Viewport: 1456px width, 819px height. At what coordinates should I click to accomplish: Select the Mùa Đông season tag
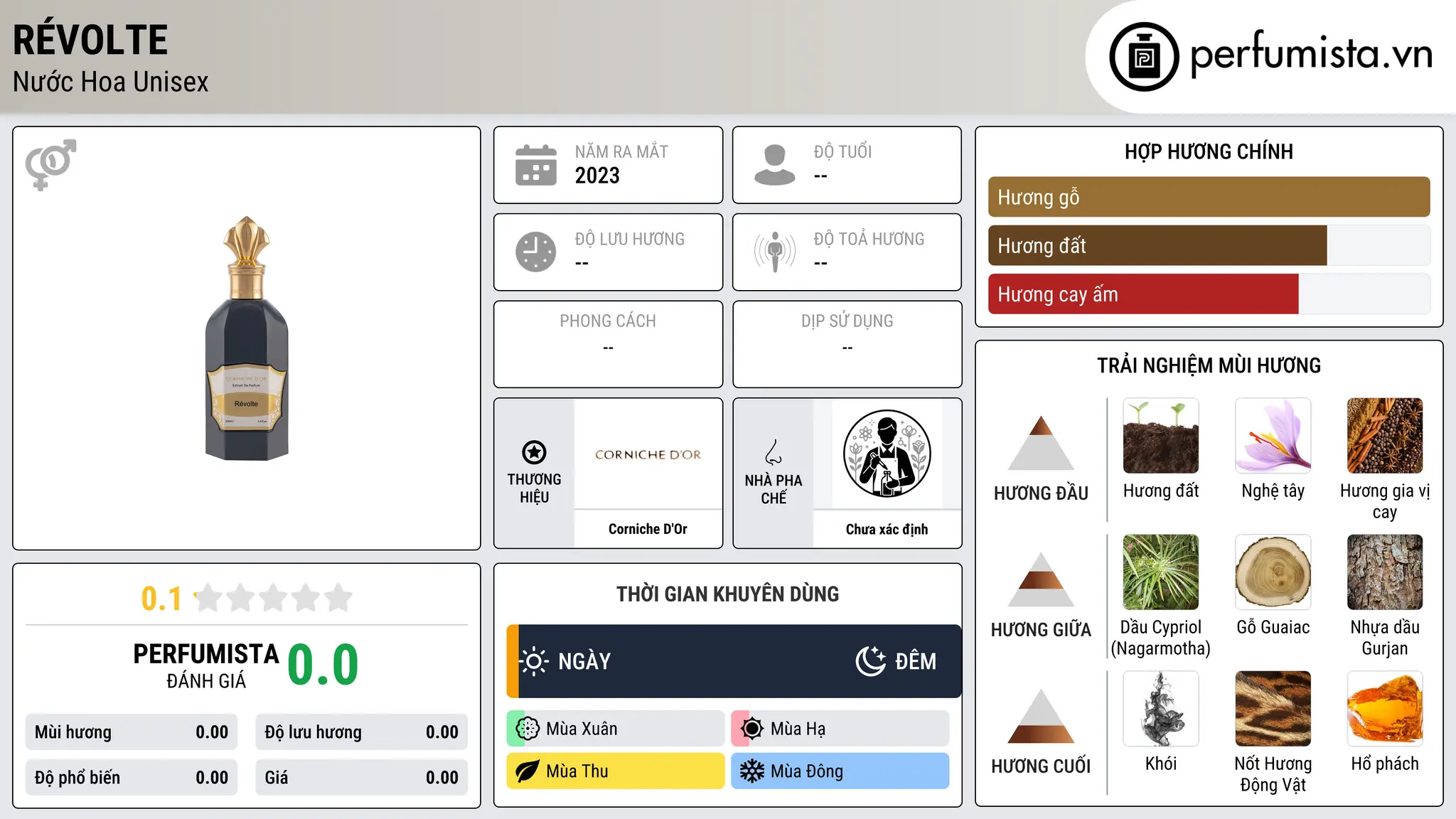click(x=840, y=771)
